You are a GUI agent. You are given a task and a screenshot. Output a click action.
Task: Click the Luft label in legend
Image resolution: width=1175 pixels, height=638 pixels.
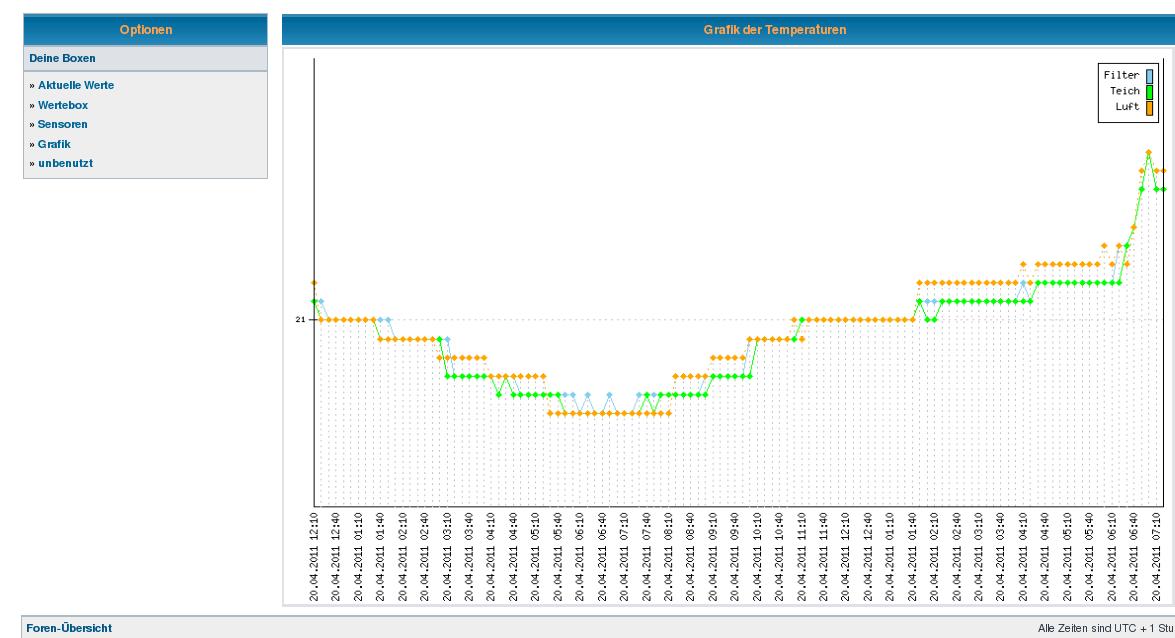click(x=1127, y=106)
